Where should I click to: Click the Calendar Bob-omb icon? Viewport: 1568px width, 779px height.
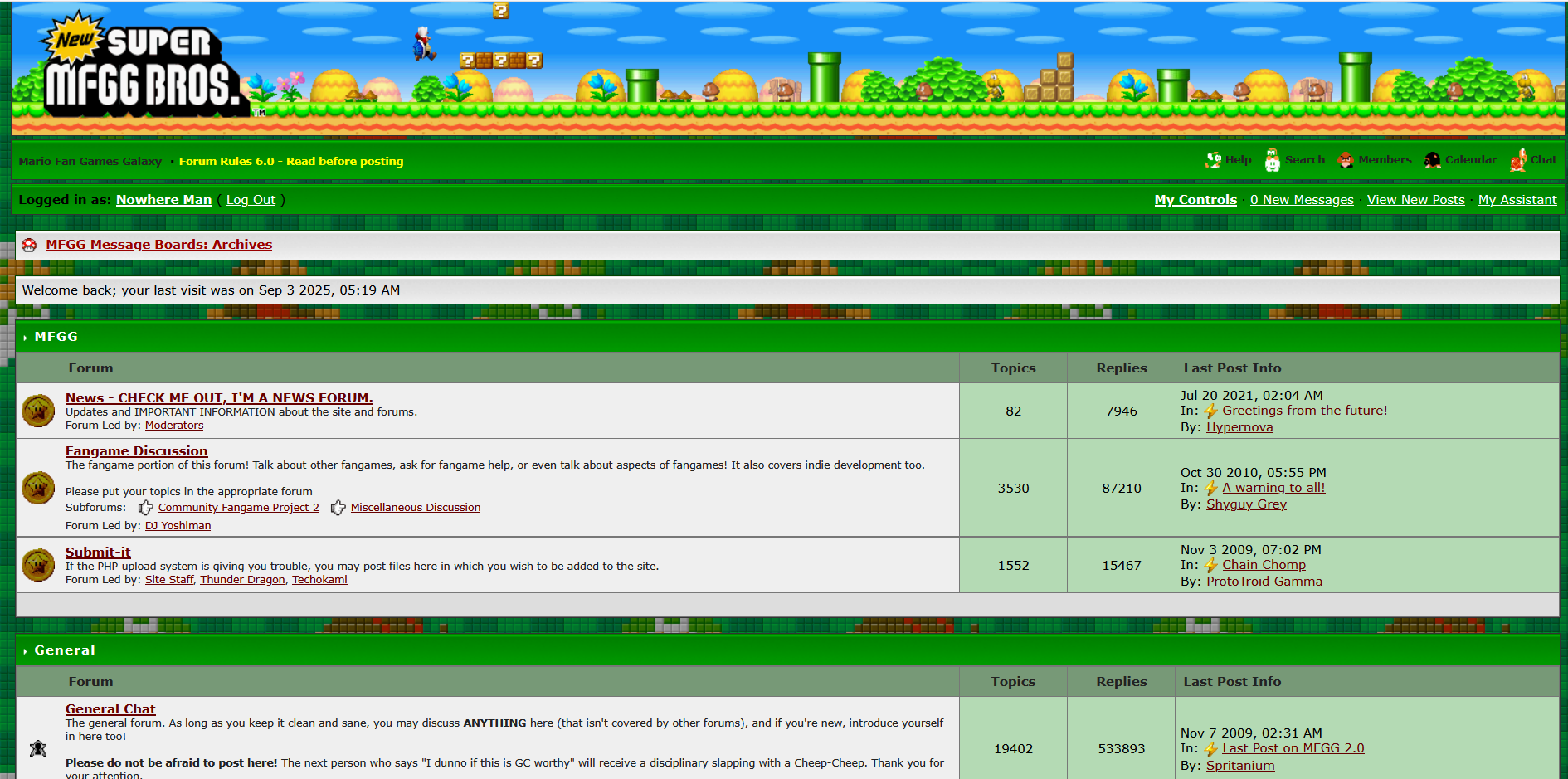(x=1433, y=160)
